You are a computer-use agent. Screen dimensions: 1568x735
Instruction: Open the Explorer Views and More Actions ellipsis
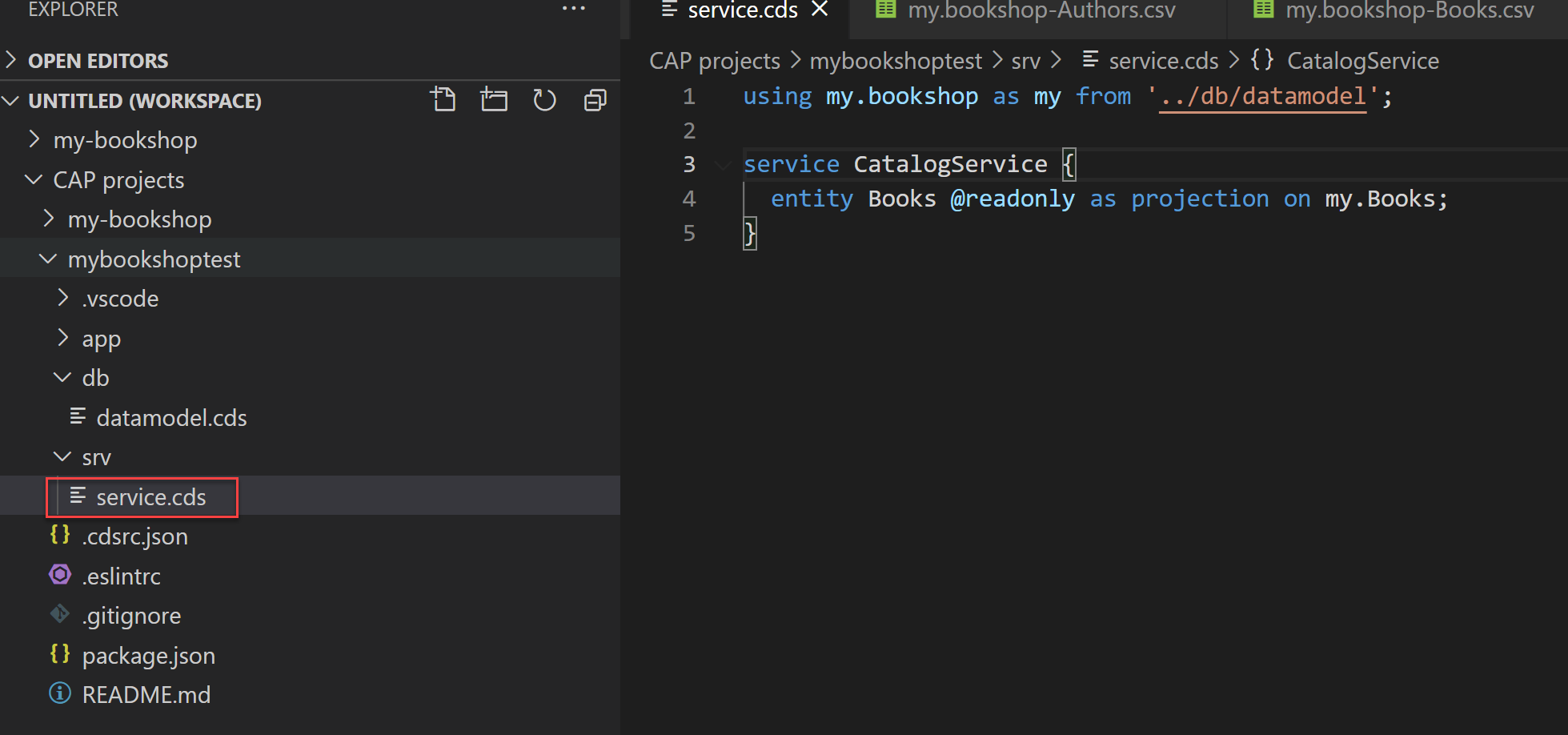[x=573, y=8]
